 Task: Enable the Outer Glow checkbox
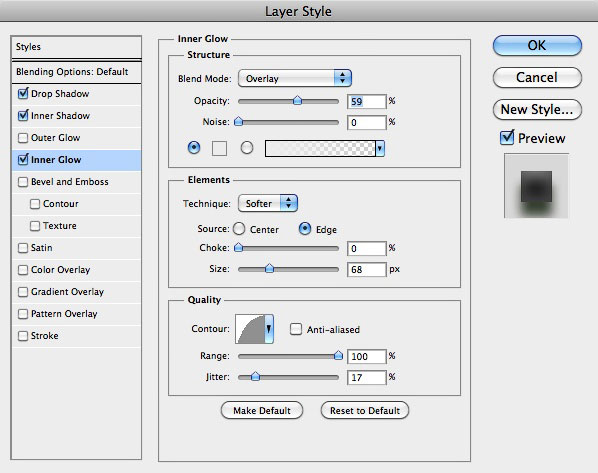click(x=23, y=138)
